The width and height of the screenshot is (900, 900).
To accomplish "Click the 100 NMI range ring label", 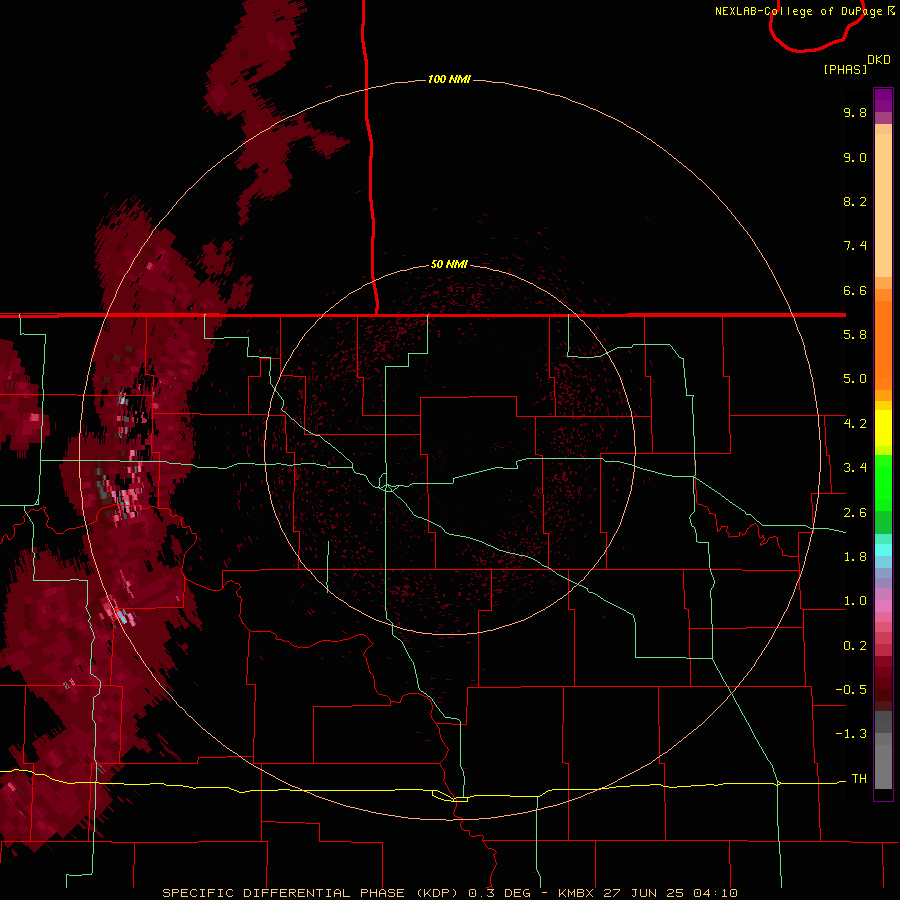I will pos(449,79).
